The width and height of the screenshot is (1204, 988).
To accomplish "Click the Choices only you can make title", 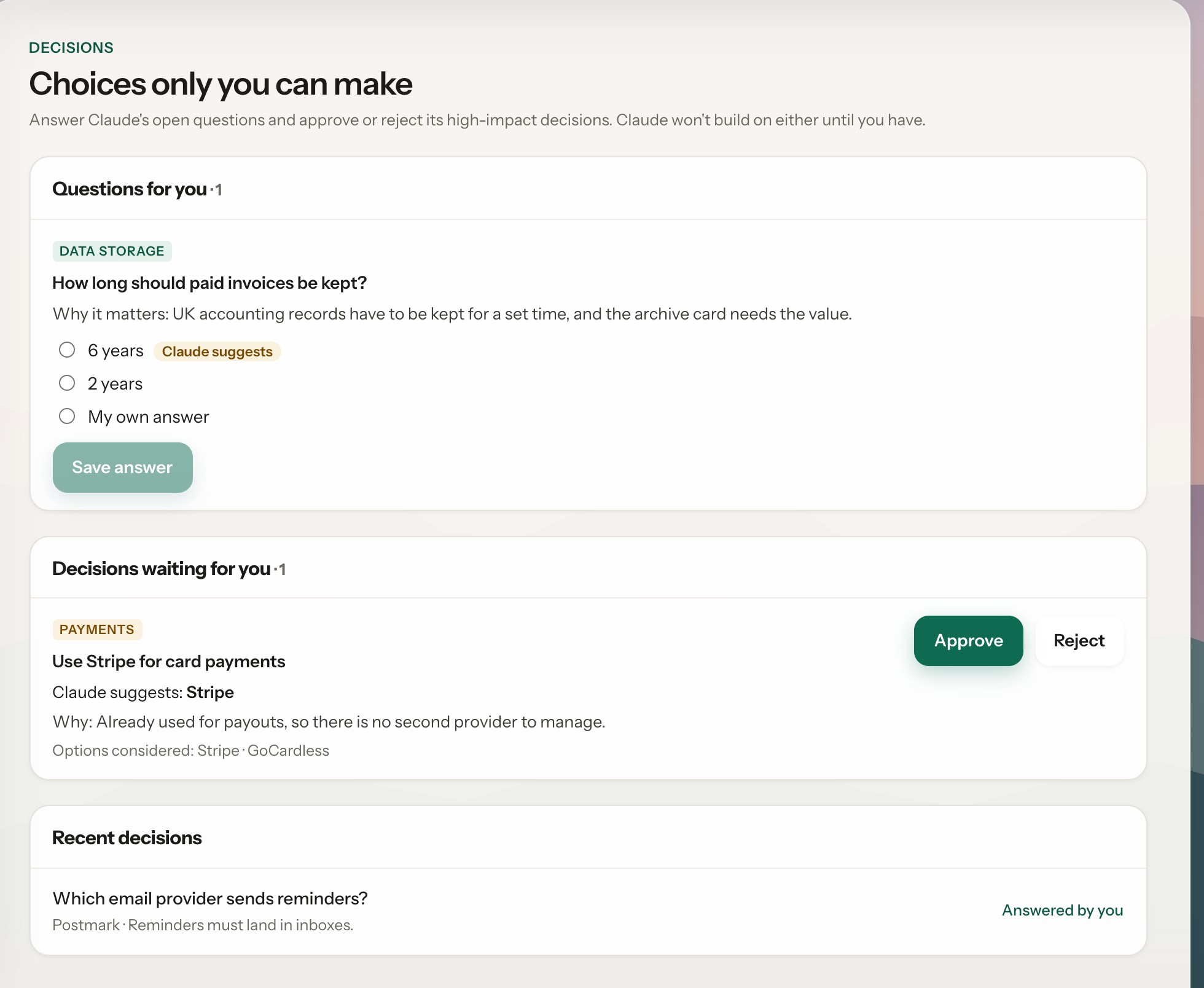I will [x=221, y=84].
